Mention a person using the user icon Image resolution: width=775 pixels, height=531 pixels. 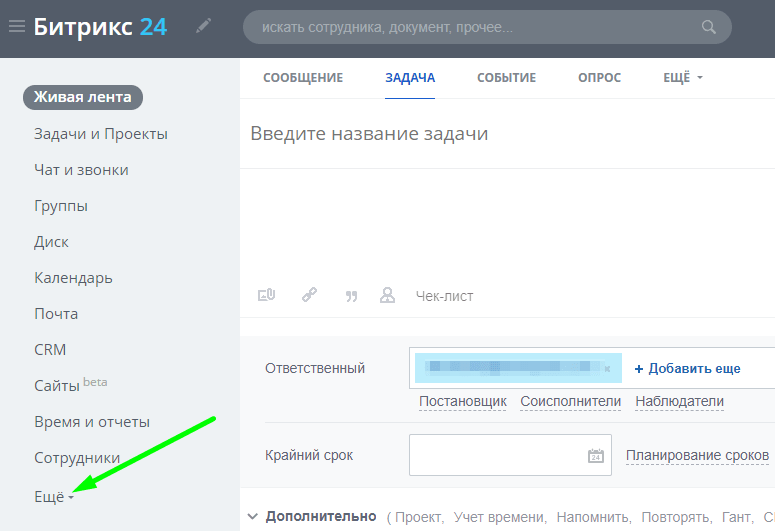pos(388,295)
